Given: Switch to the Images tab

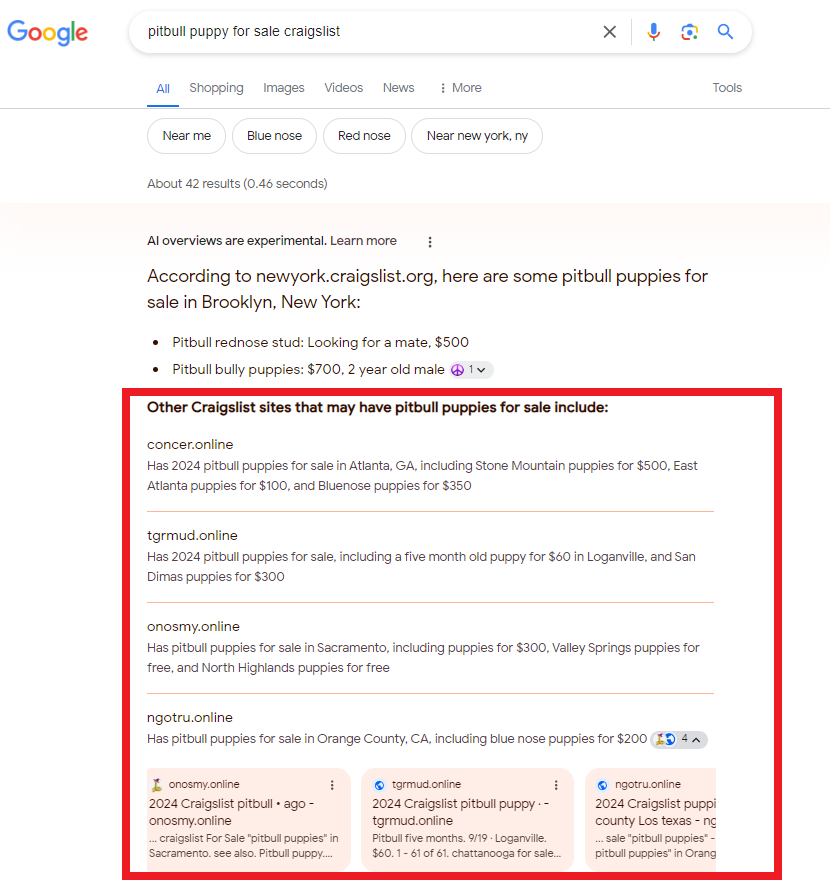Looking at the screenshot, I should point(284,88).
